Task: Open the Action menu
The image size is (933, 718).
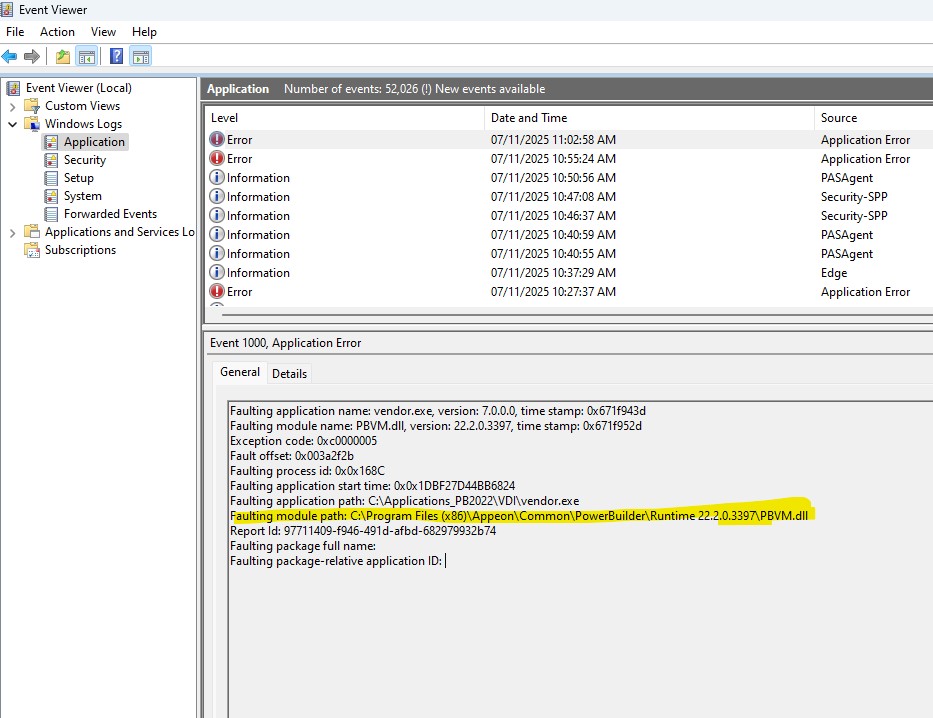Action: click(57, 32)
